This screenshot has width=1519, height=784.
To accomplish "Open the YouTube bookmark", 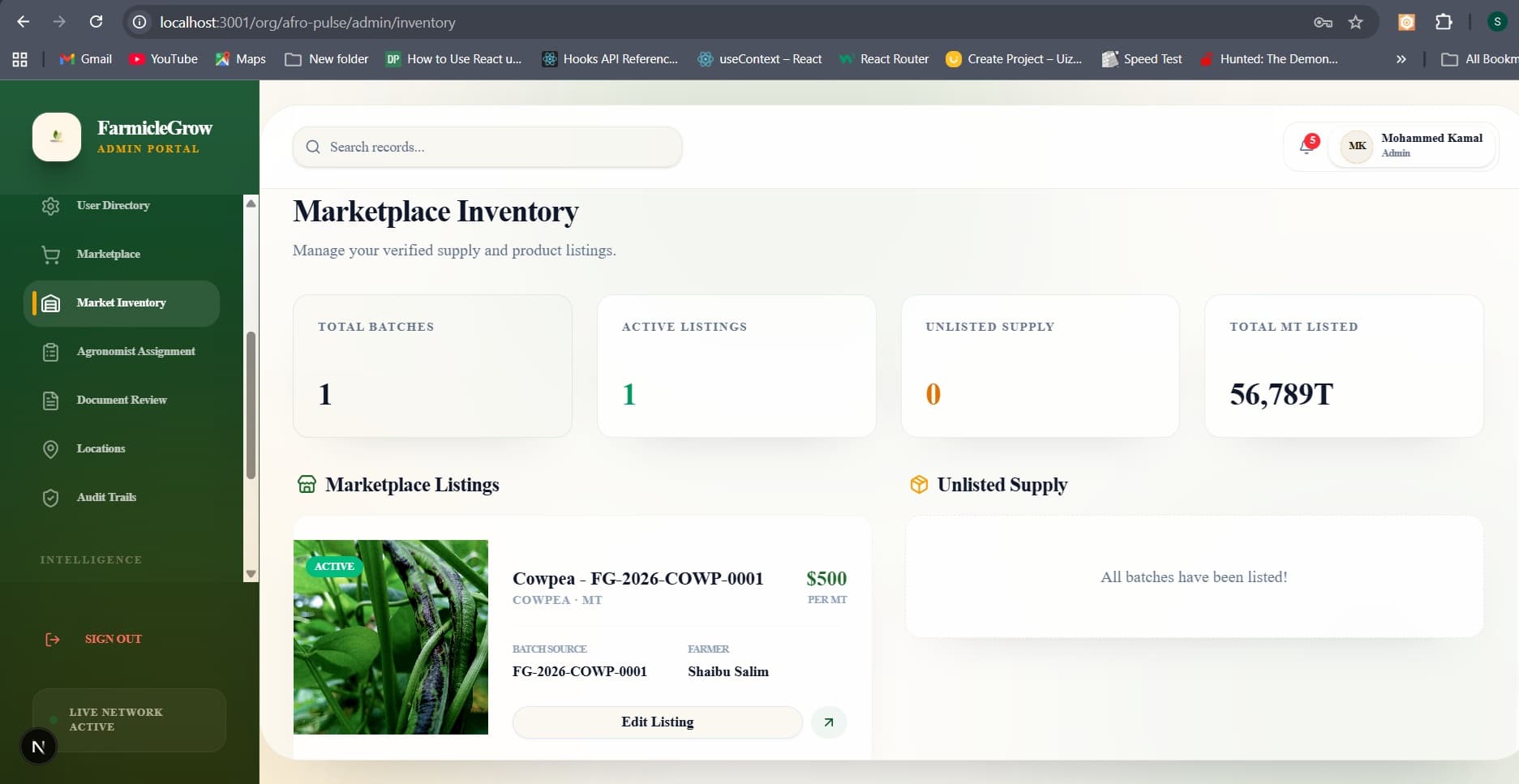I will 163,59.
